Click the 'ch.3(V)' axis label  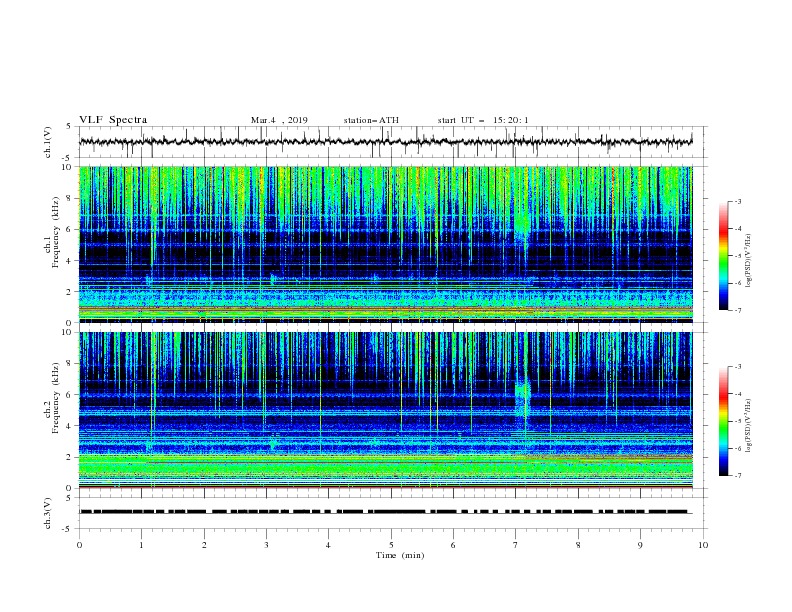[x=48, y=513]
